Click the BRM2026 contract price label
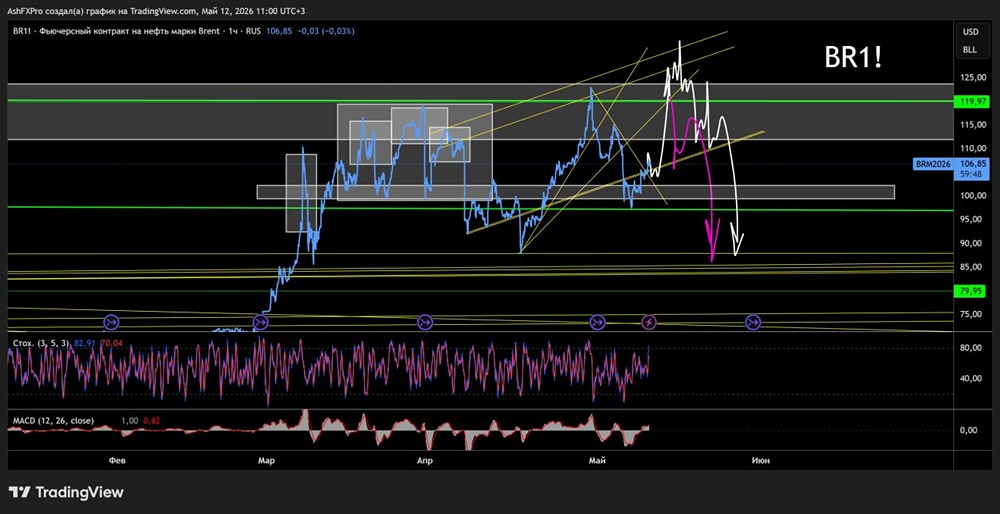Viewport: 1000px width, 514px height. tap(933, 164)
